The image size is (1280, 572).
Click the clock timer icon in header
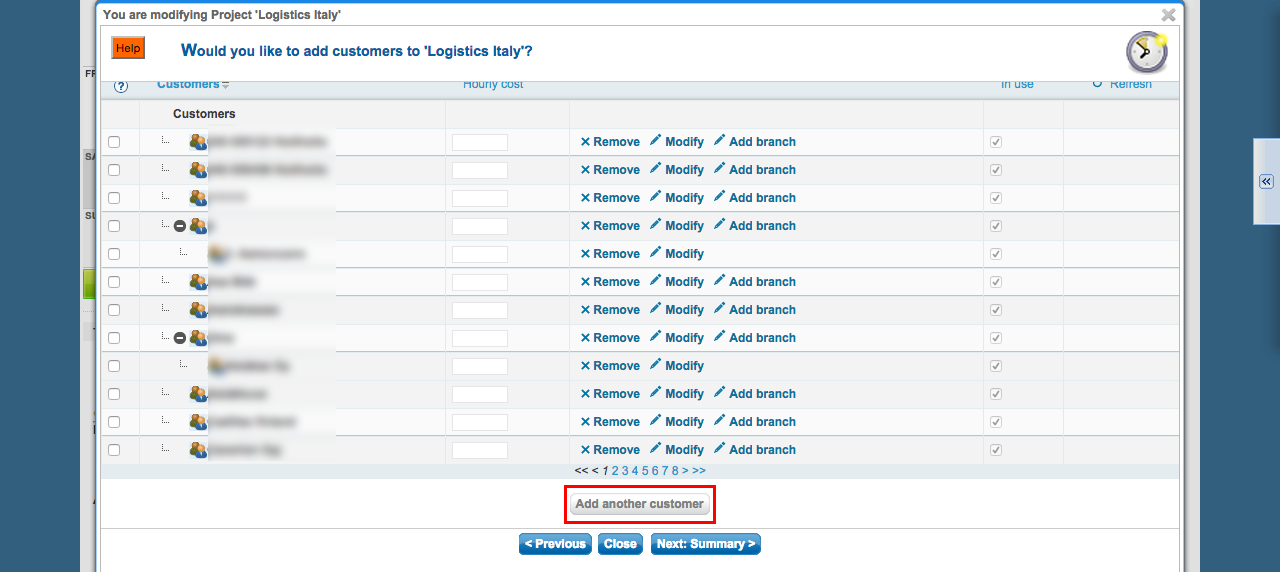(x=1146, y=52)
